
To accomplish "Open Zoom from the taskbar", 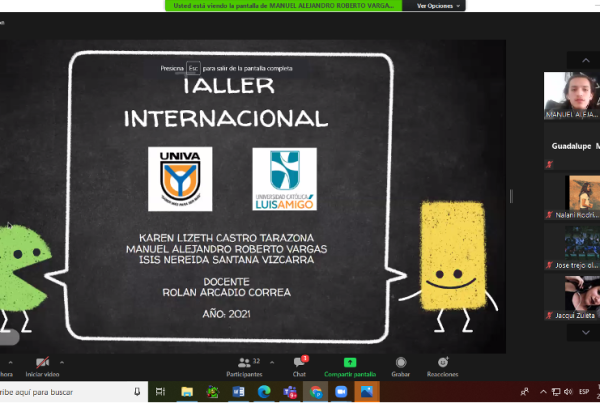I will coord(341,392).
